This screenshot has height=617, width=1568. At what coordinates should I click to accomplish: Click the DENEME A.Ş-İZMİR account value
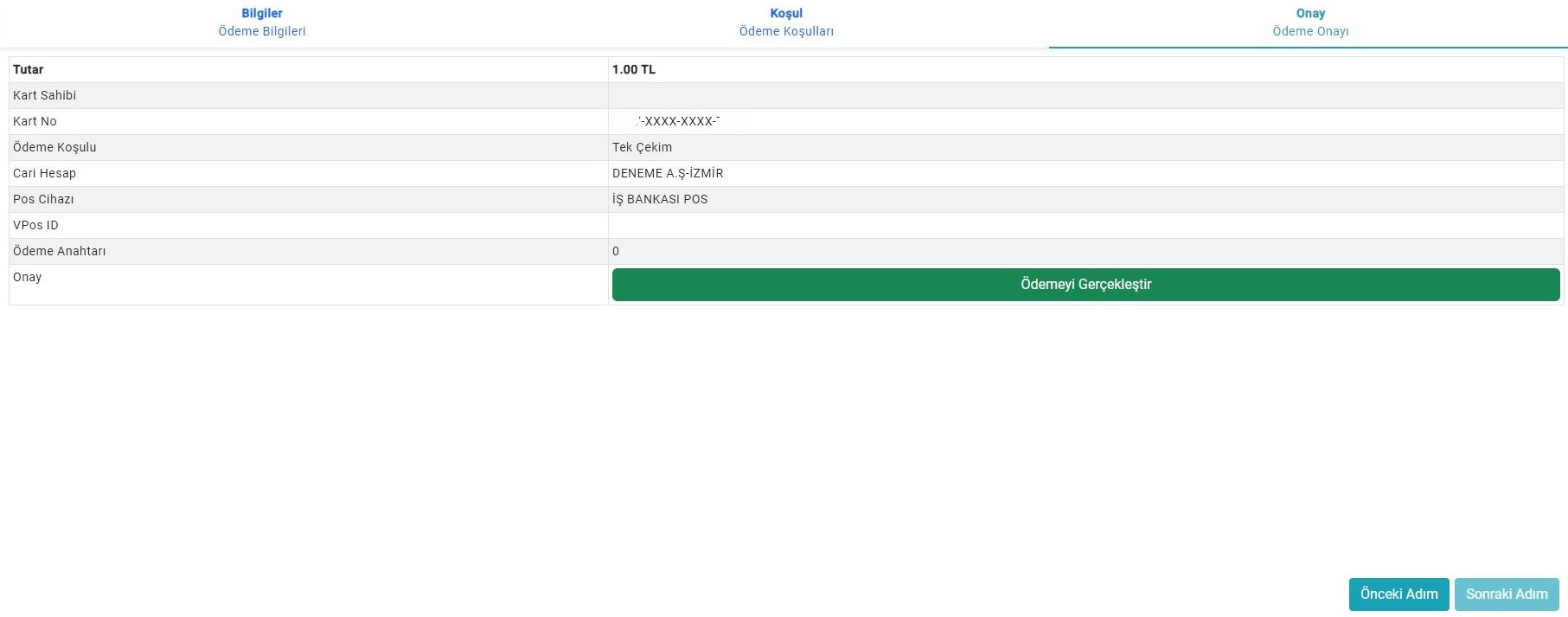[x=668, y=173]
